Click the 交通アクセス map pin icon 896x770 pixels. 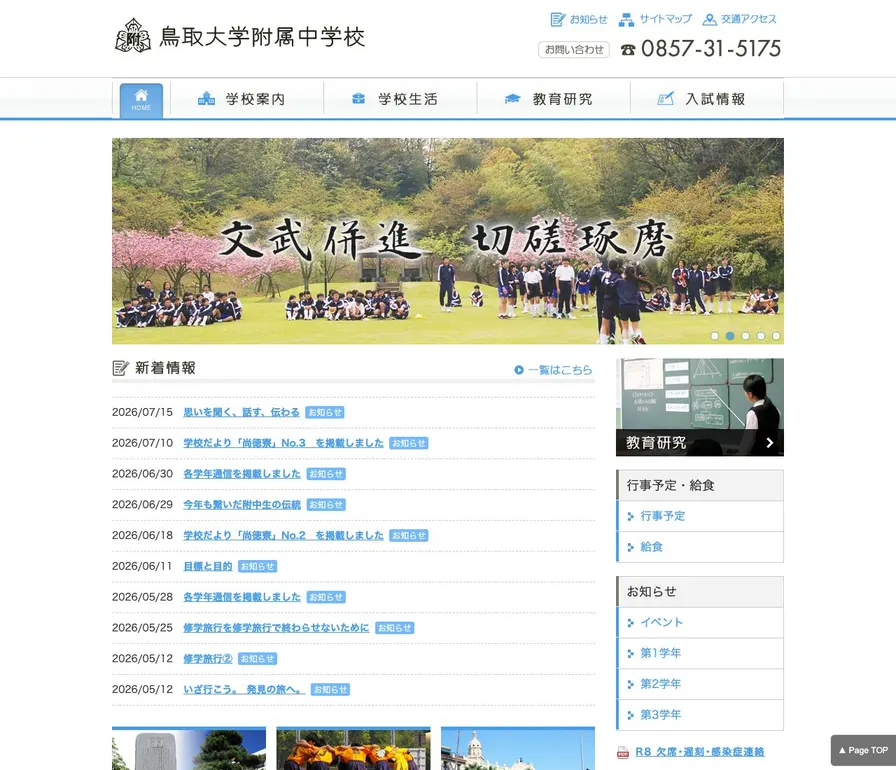click(709, 19)
